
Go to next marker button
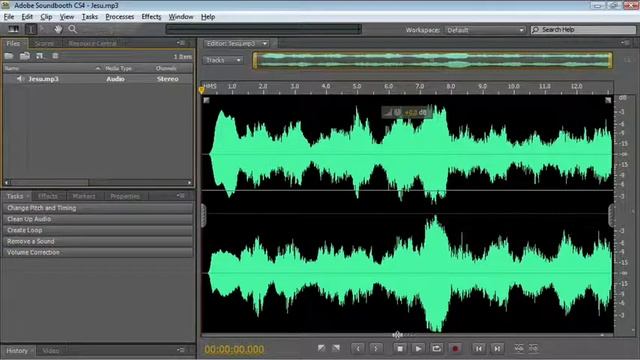click(x=376, y=349)
